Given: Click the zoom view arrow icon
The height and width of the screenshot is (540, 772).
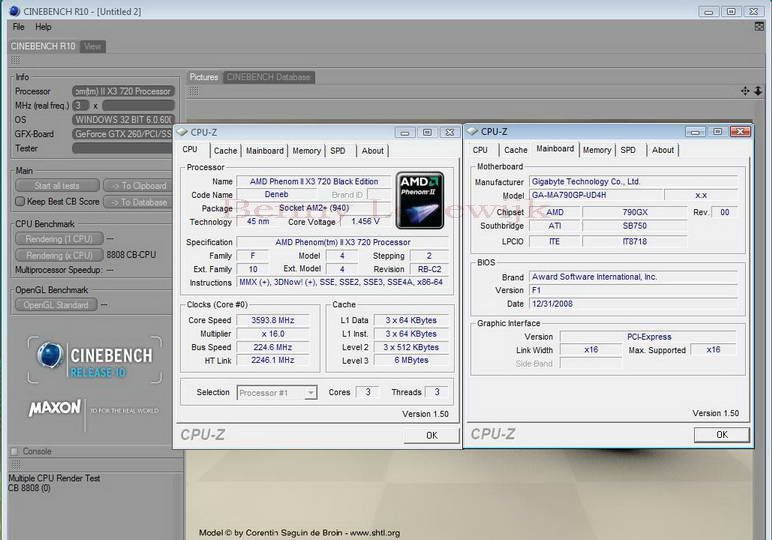Looking at the screenshot, I should [758, 91].
